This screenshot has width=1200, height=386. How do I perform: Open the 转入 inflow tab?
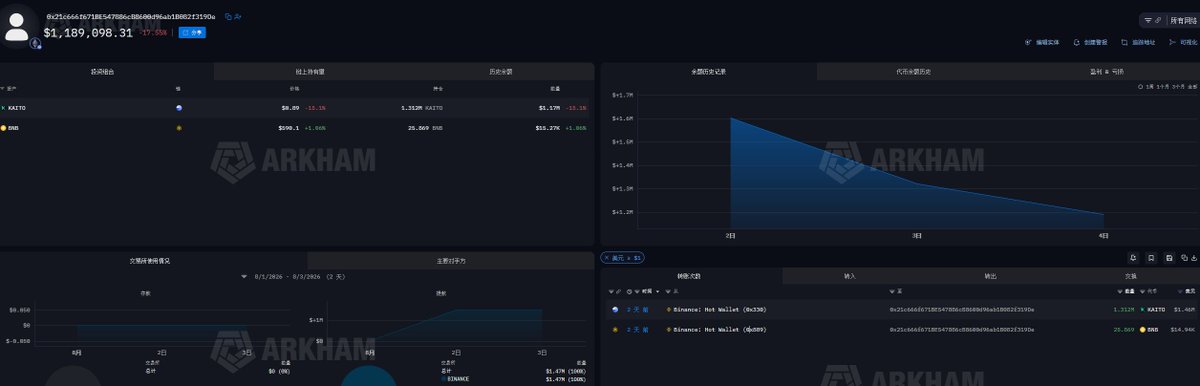[850, 276]
